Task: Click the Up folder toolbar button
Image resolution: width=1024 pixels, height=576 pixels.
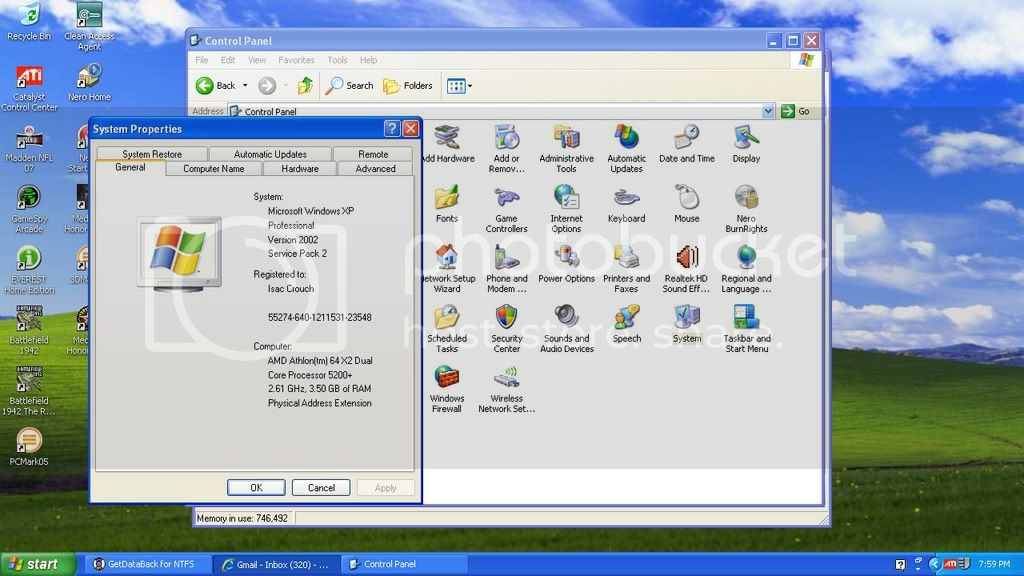Action: (x=305, y=86)
